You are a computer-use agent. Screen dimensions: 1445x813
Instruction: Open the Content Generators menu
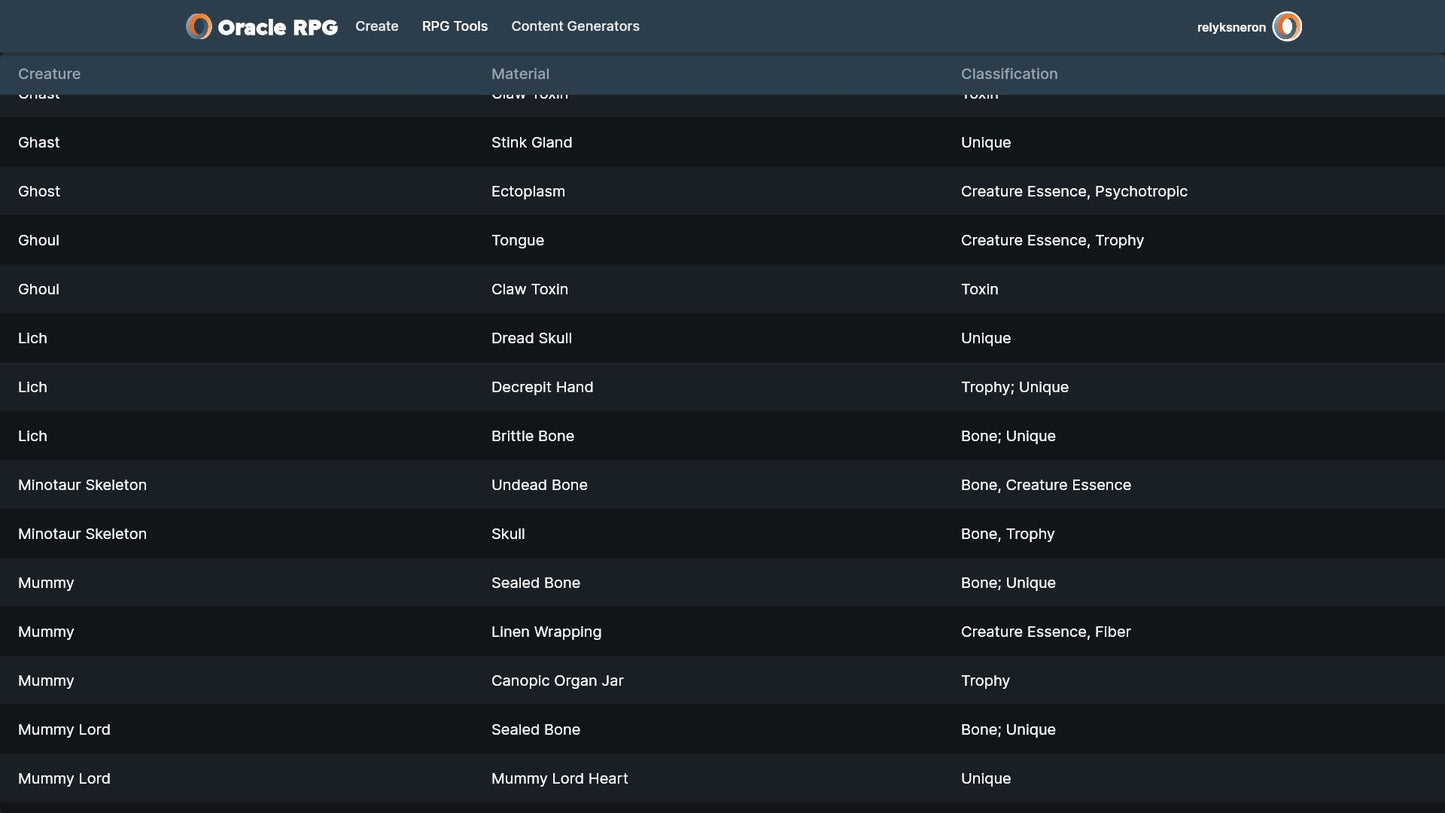pos(575,27)
